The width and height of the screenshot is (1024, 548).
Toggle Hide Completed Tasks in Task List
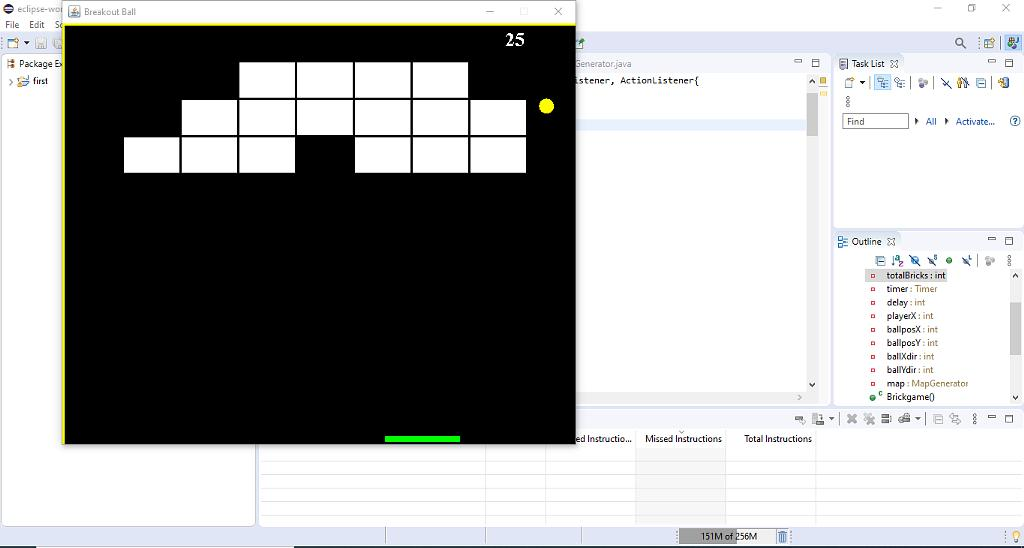point(946,83)
